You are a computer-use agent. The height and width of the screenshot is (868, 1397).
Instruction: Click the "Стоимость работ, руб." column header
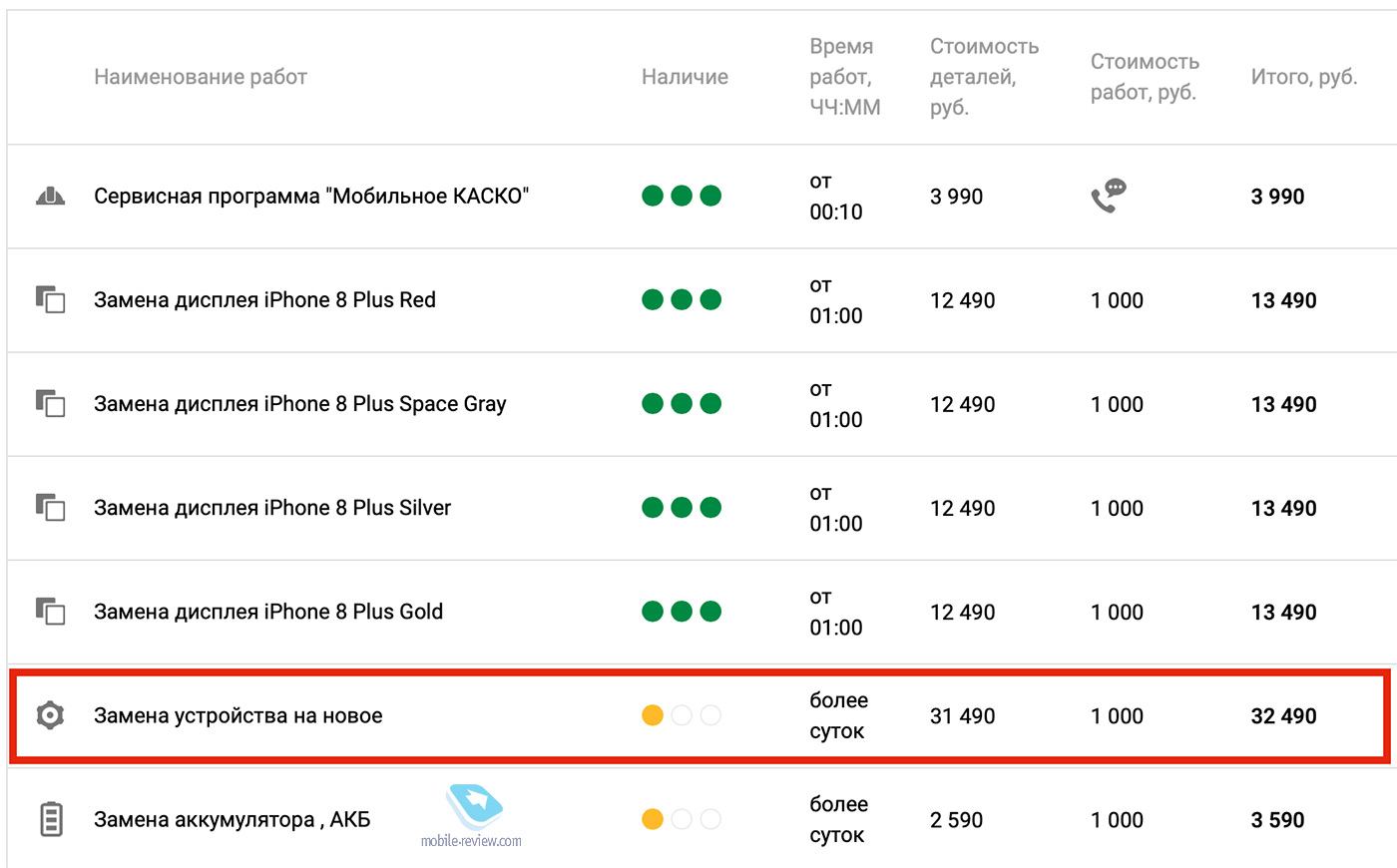[x=1144, y=77]
